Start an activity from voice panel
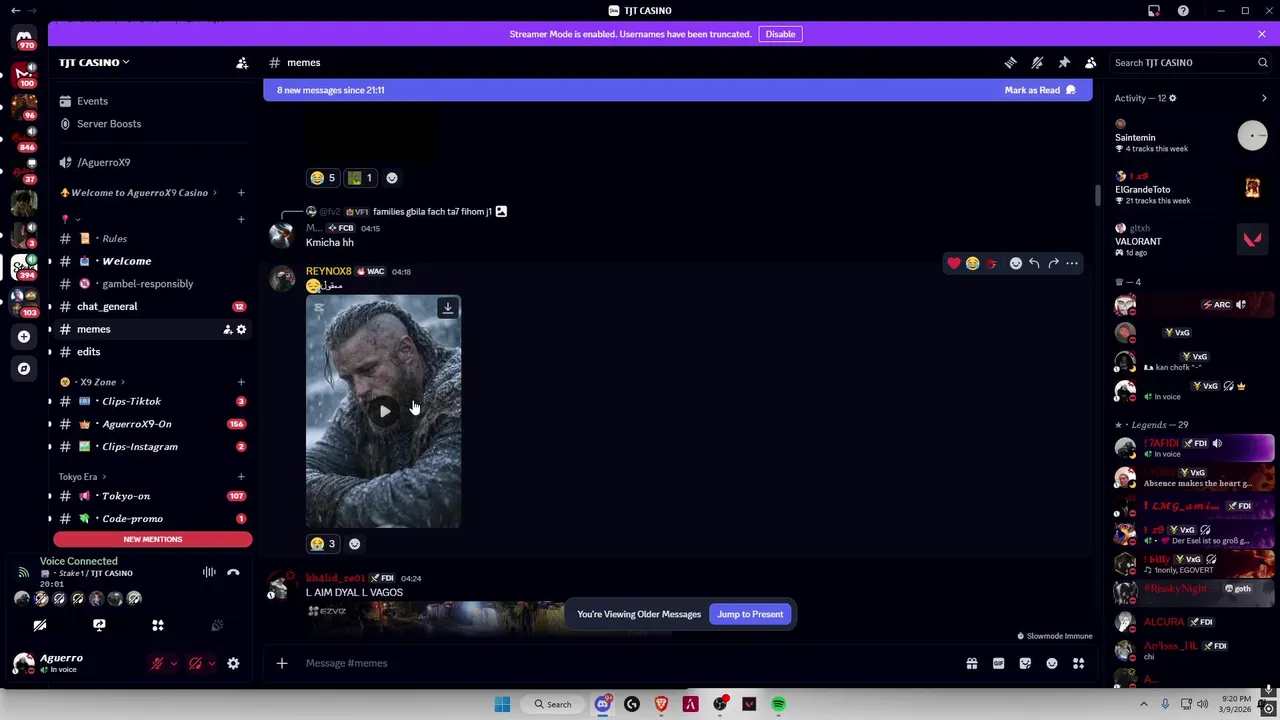This screenshot has width=1280, height=720. (158, 625)
